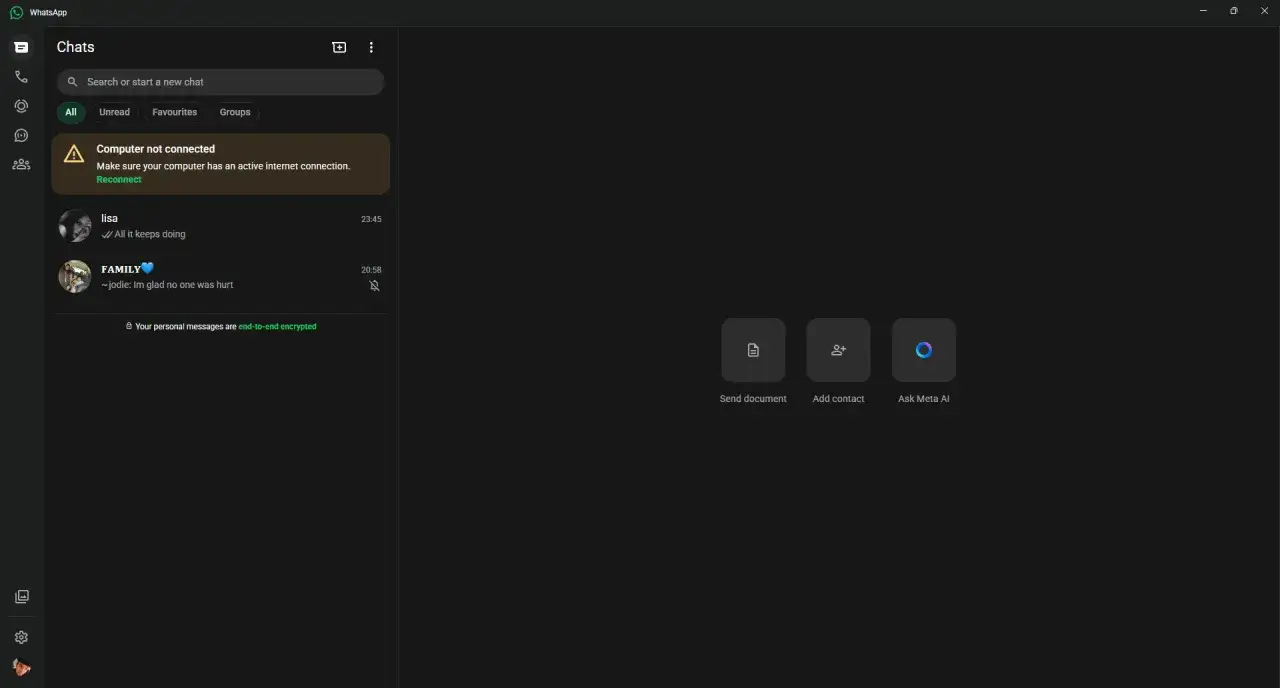
Task: Click the Reconnect link
Action: 119,180
